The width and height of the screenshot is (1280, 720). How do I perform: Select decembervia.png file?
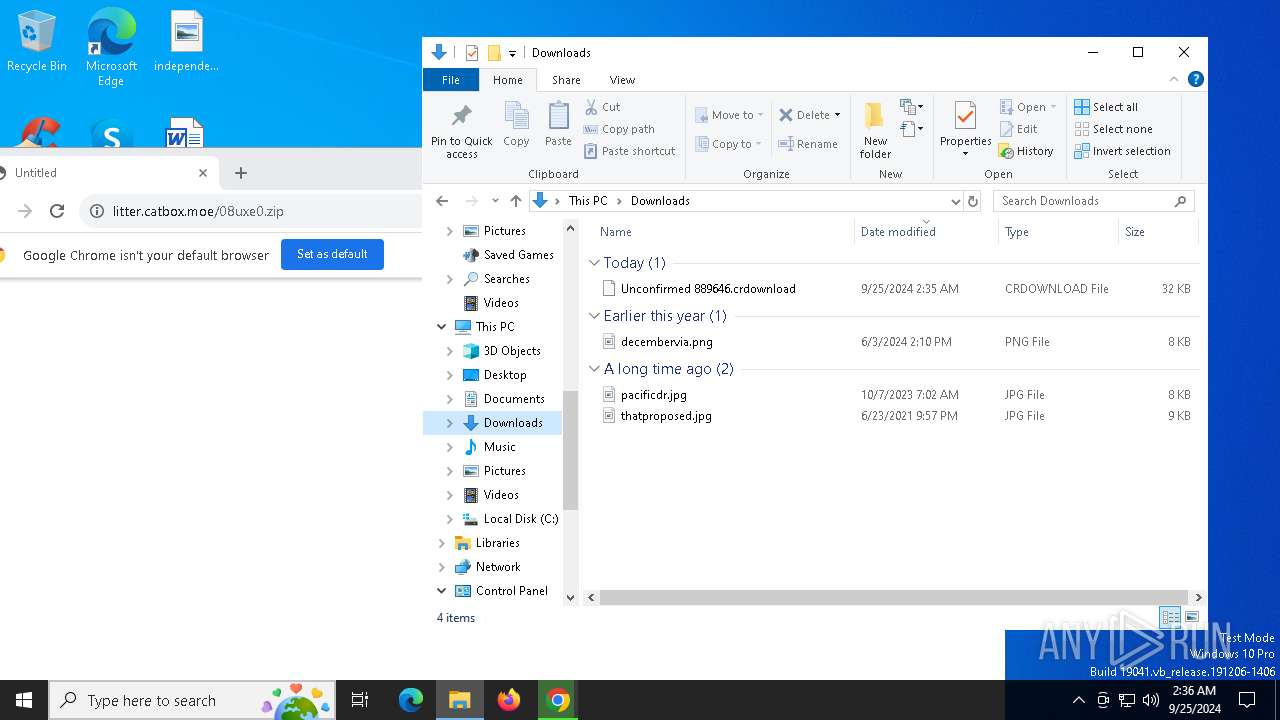coord(666,342)
